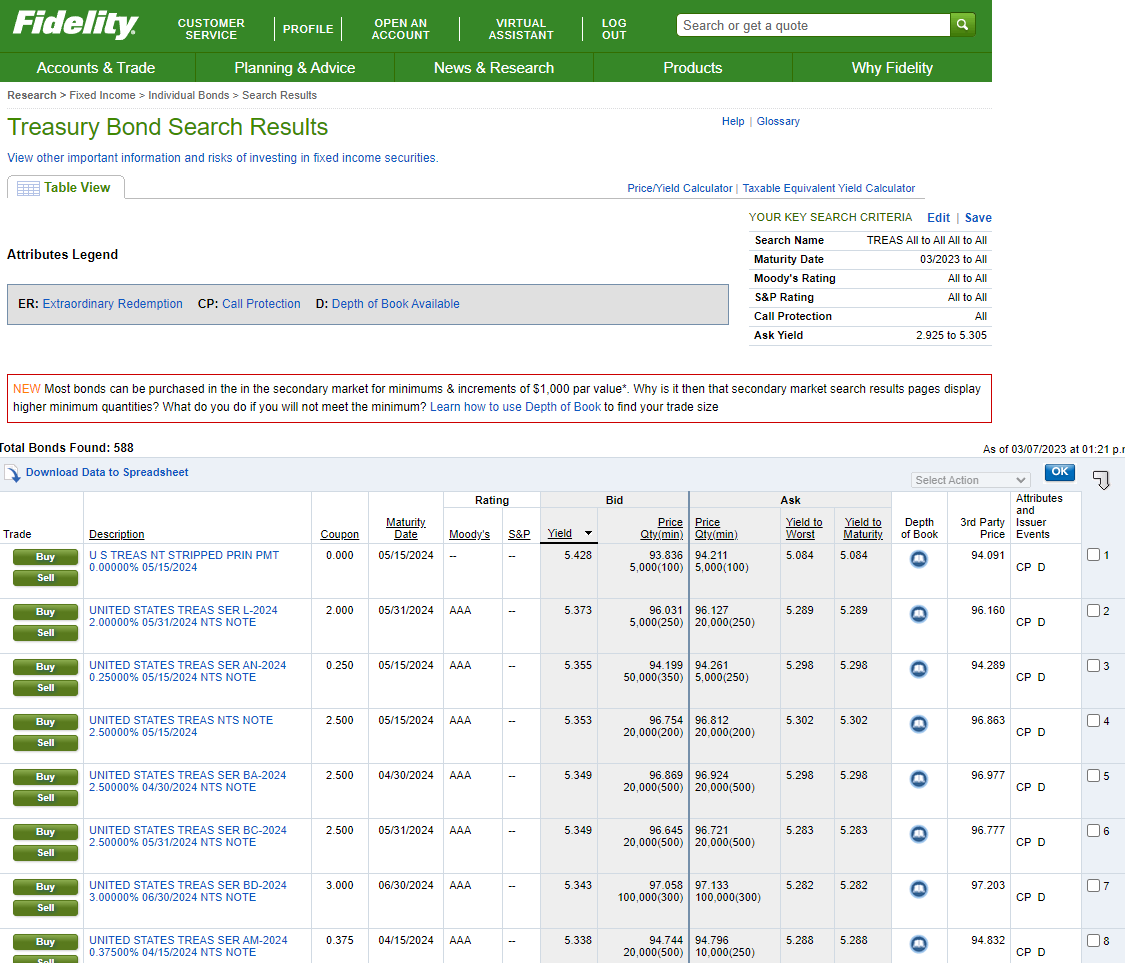Click Extraordinary Redemption legend link

pos(113,304)
